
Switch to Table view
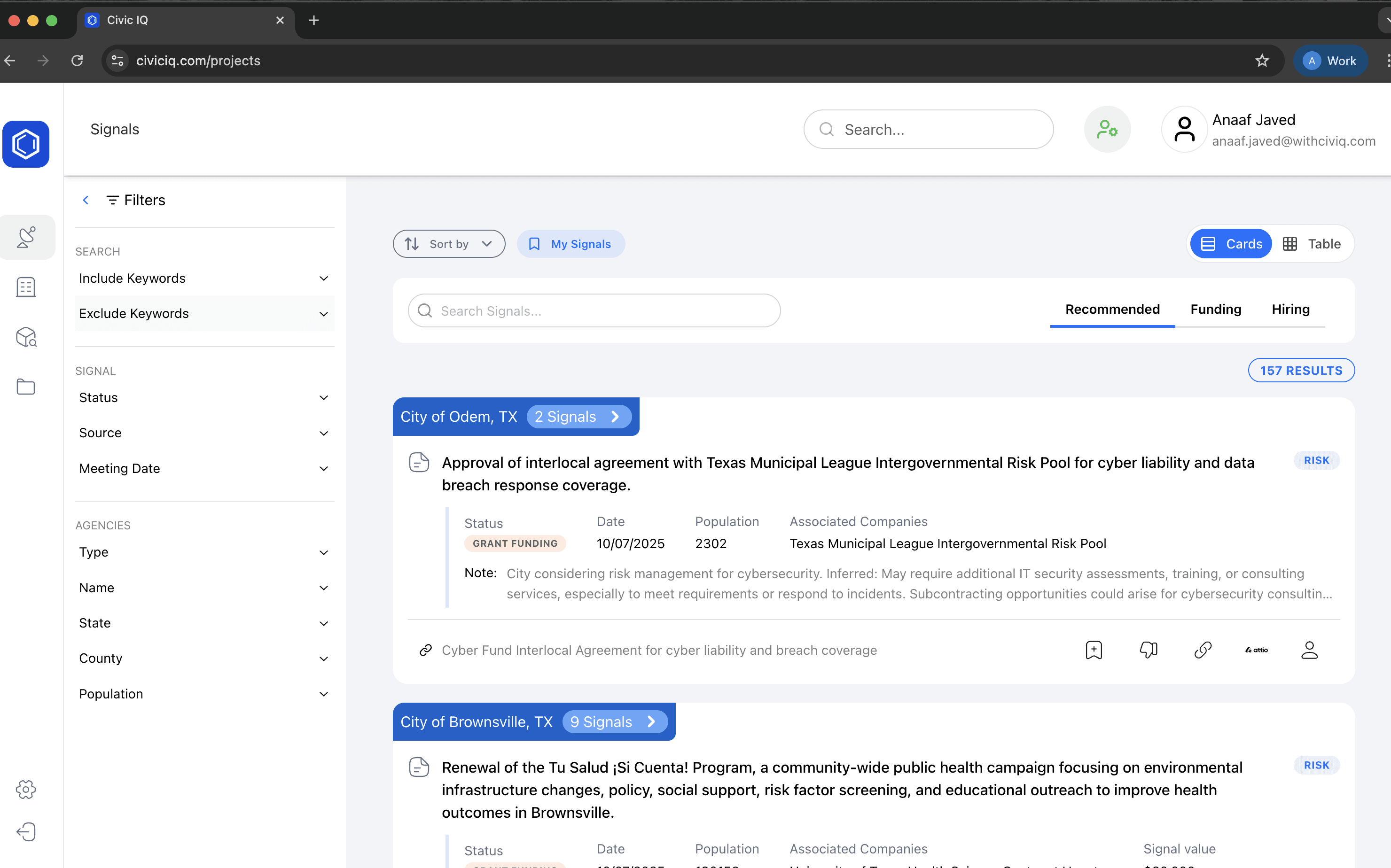coord(1313,244)
